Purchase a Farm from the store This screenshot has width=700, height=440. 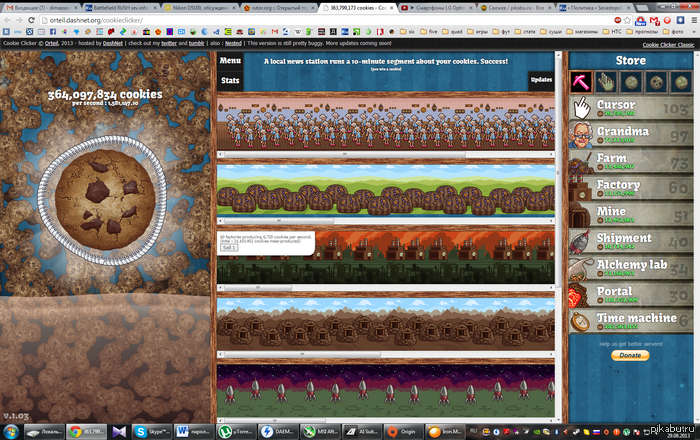[631, 162]
